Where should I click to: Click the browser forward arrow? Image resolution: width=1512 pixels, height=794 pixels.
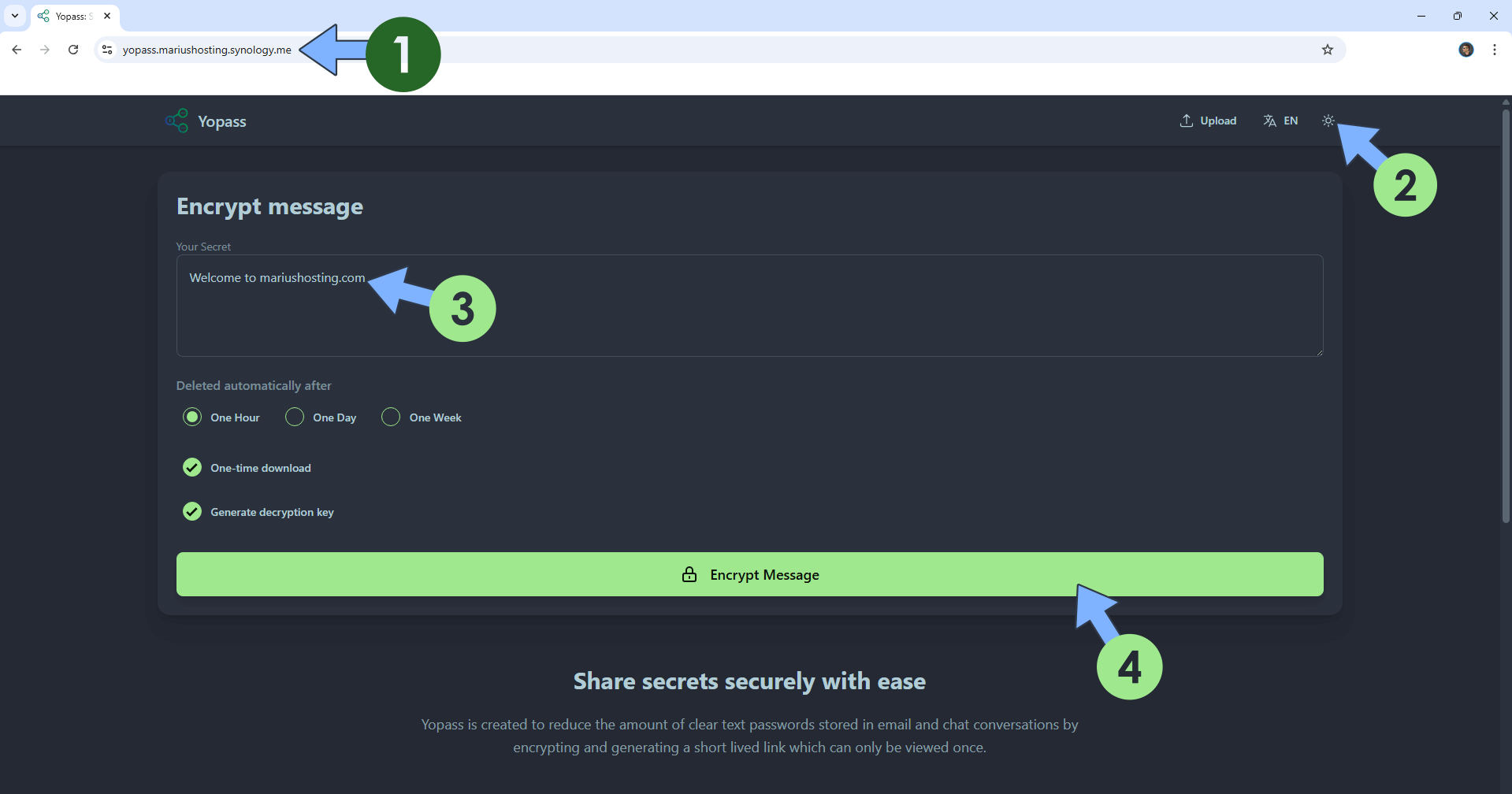tap(45, 49)
